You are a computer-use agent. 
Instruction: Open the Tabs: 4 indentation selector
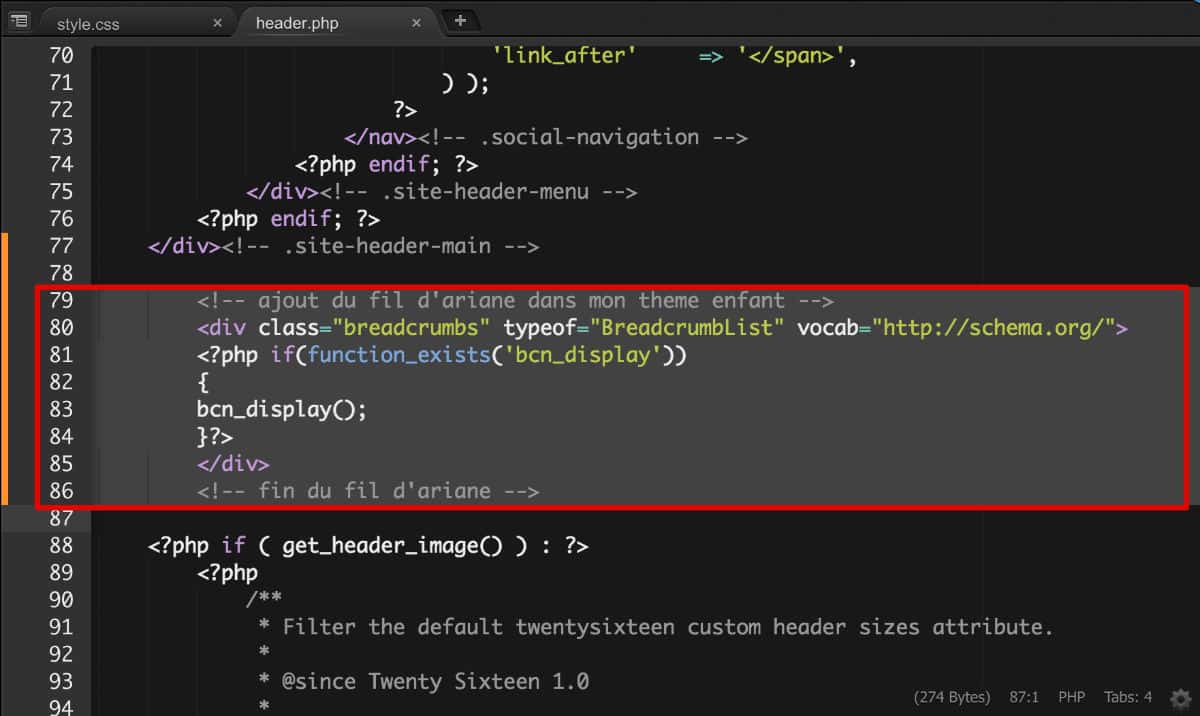[1128, 697]
